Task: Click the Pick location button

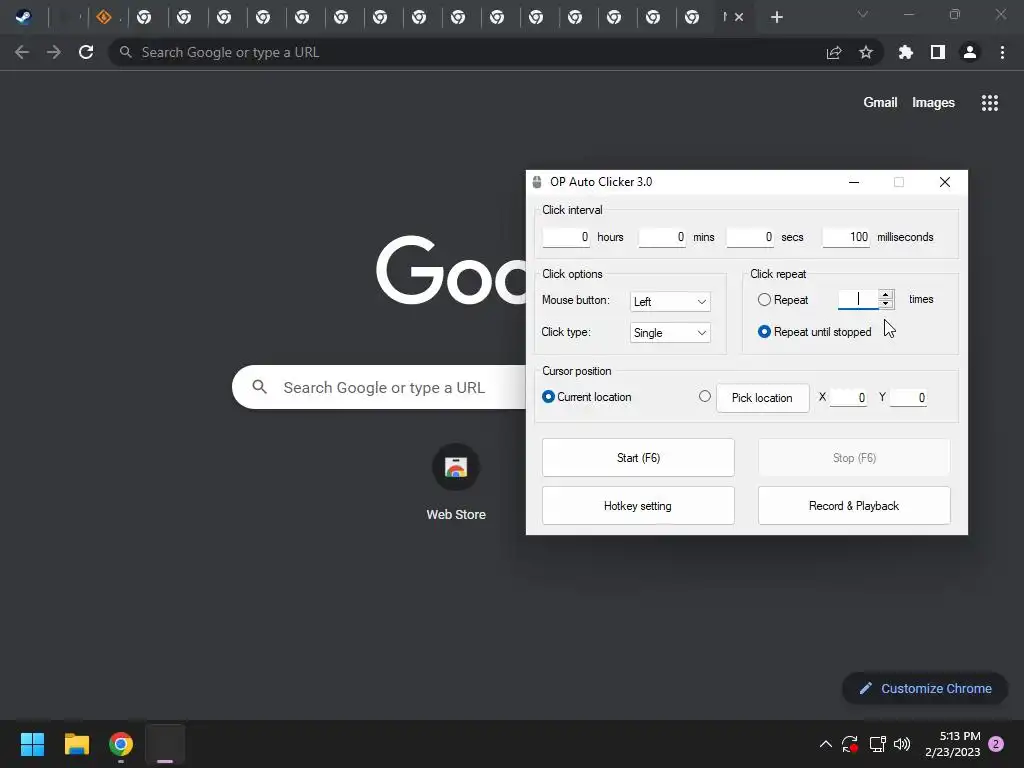Action: coord(763,398)
